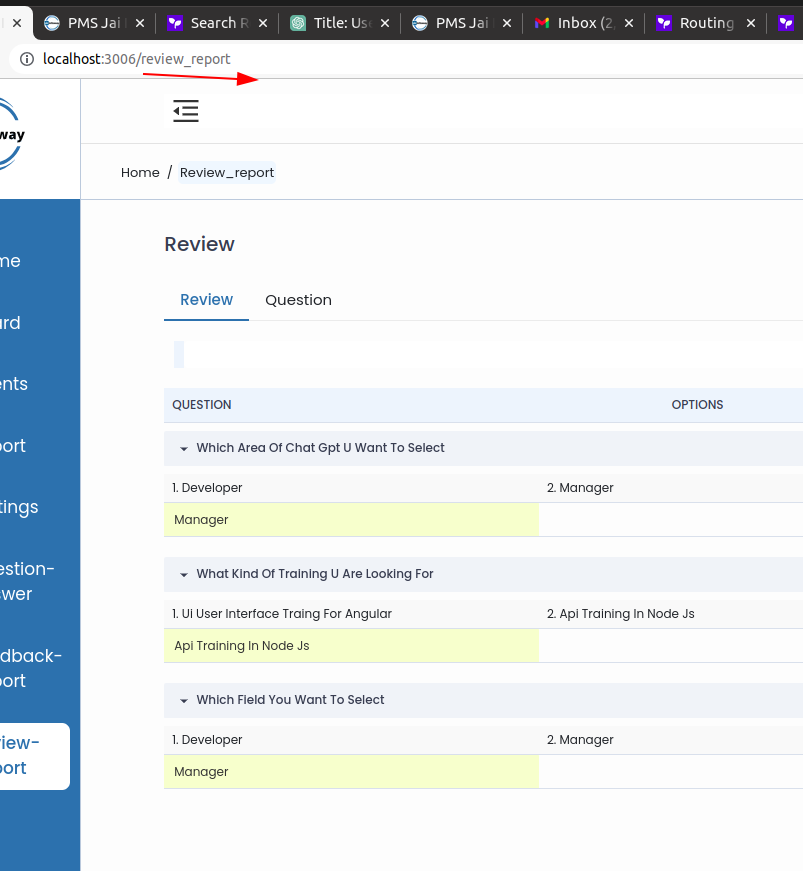Go to Home via breadcrumb link
This screenshot has width=803, height=871.
(x=140, y=173)
